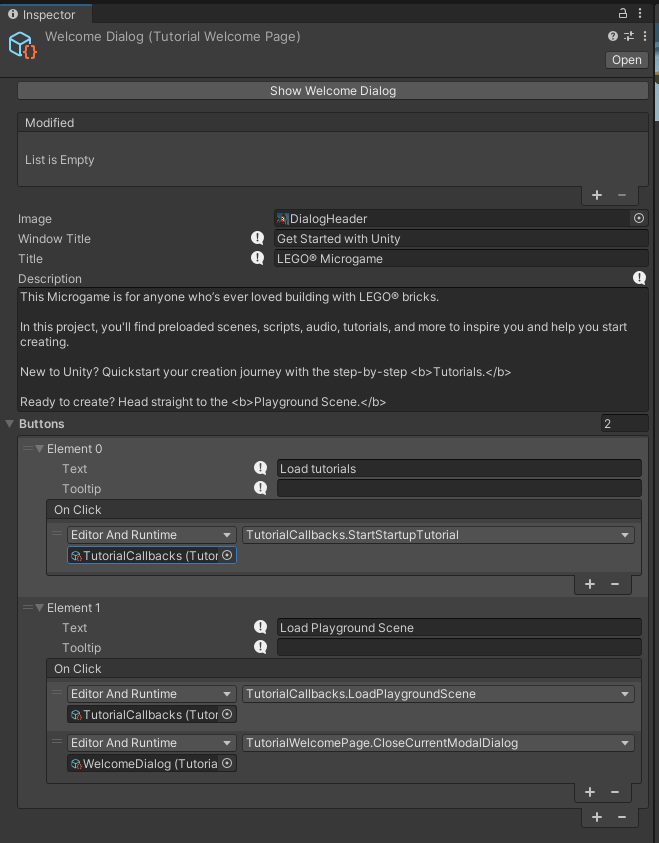This screenshot has height=843, width=659.
Task: Add a listener to Element 0 On Click
Action: pyautogui.click(x=590, y=584)
